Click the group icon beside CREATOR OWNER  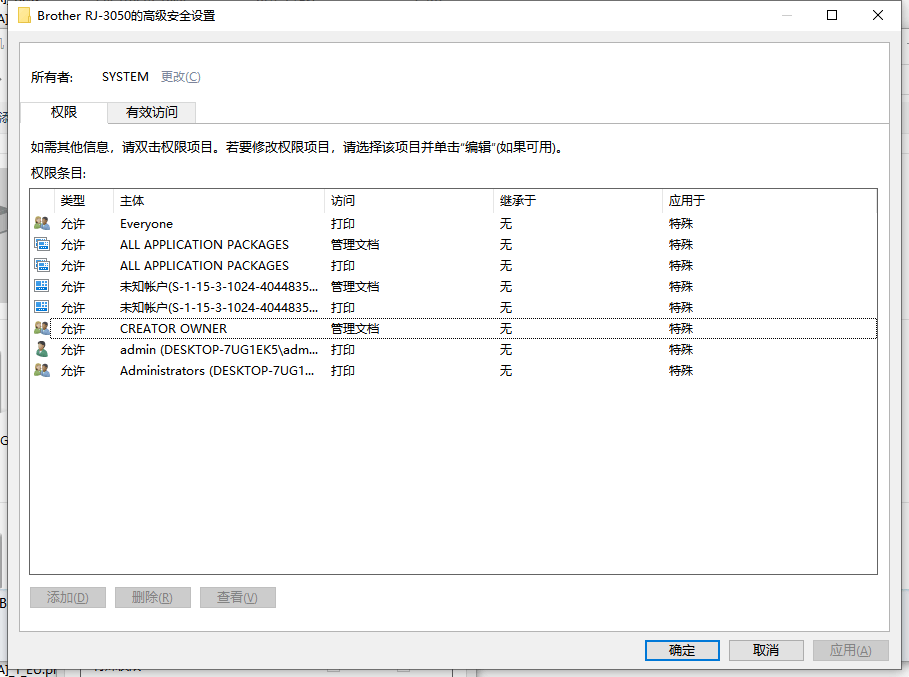tap(42, 328)
